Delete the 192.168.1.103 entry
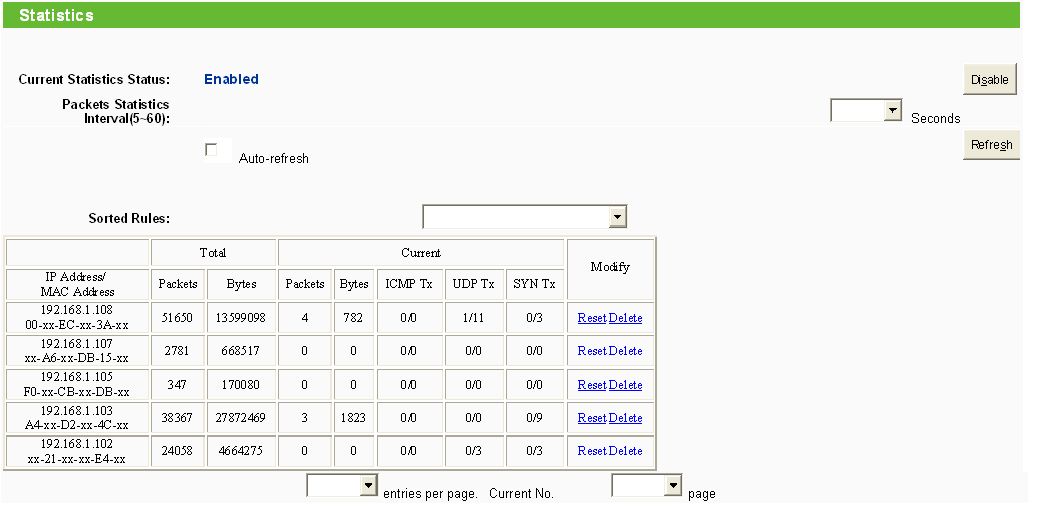 [626, 418]
